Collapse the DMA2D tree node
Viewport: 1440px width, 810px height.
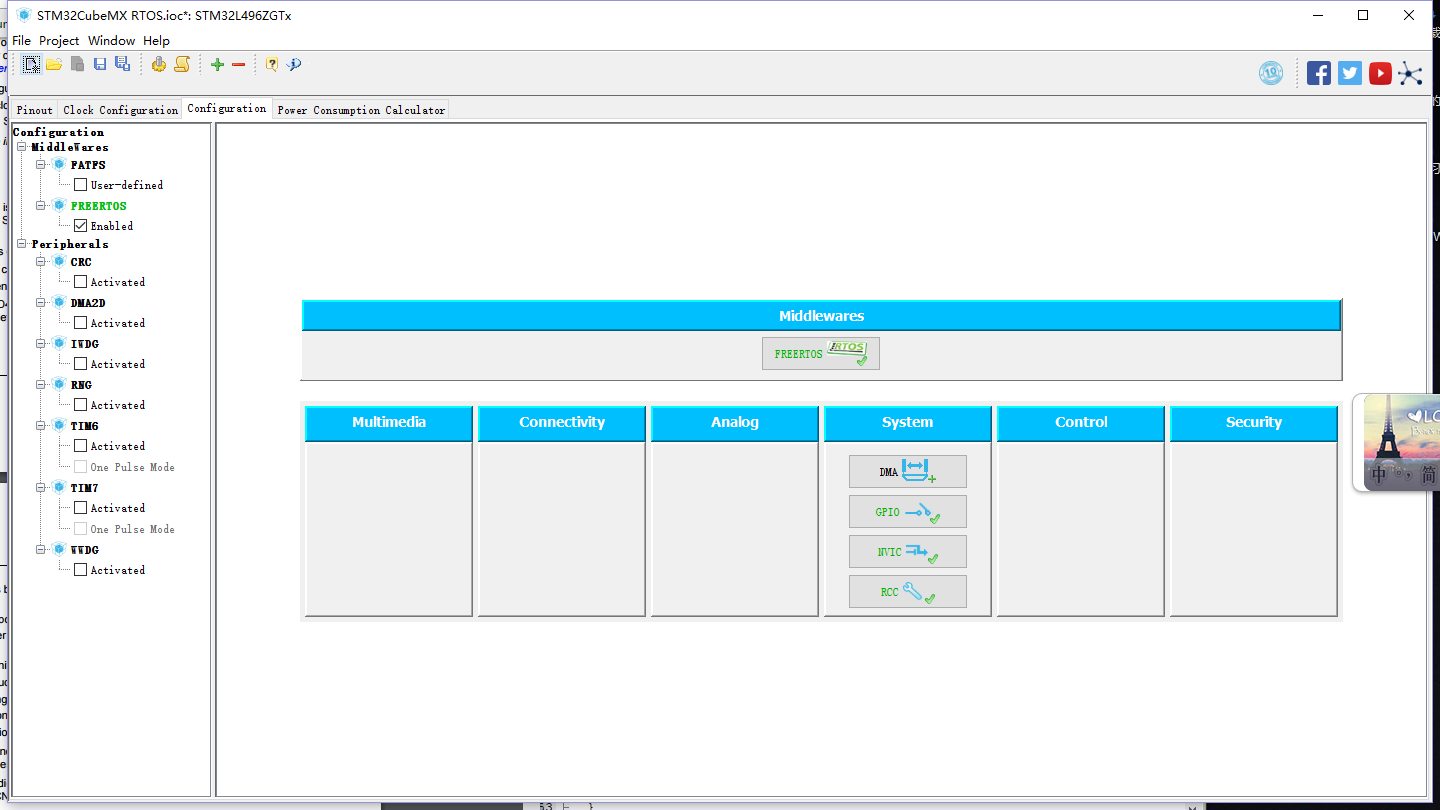click(x=41, y=302)
